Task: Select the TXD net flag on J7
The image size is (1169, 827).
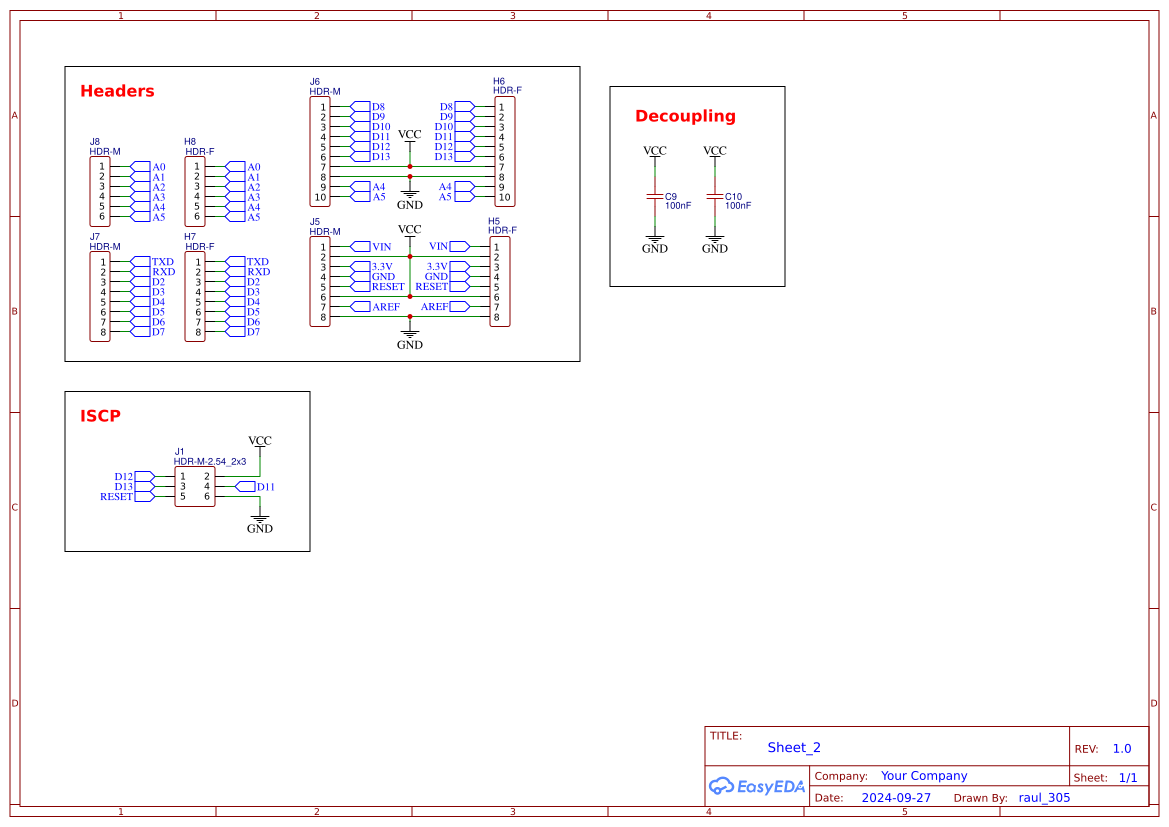Action: tap(152, 262)
